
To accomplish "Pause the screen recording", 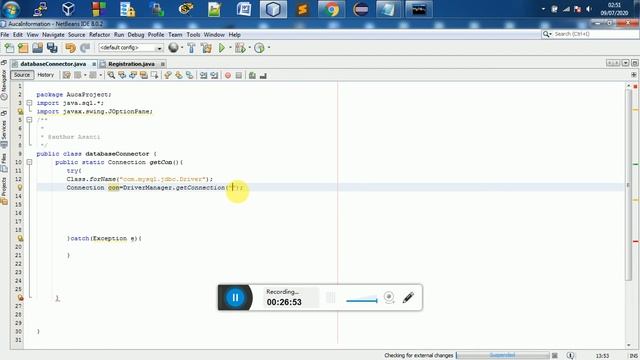I will [235, 298].
